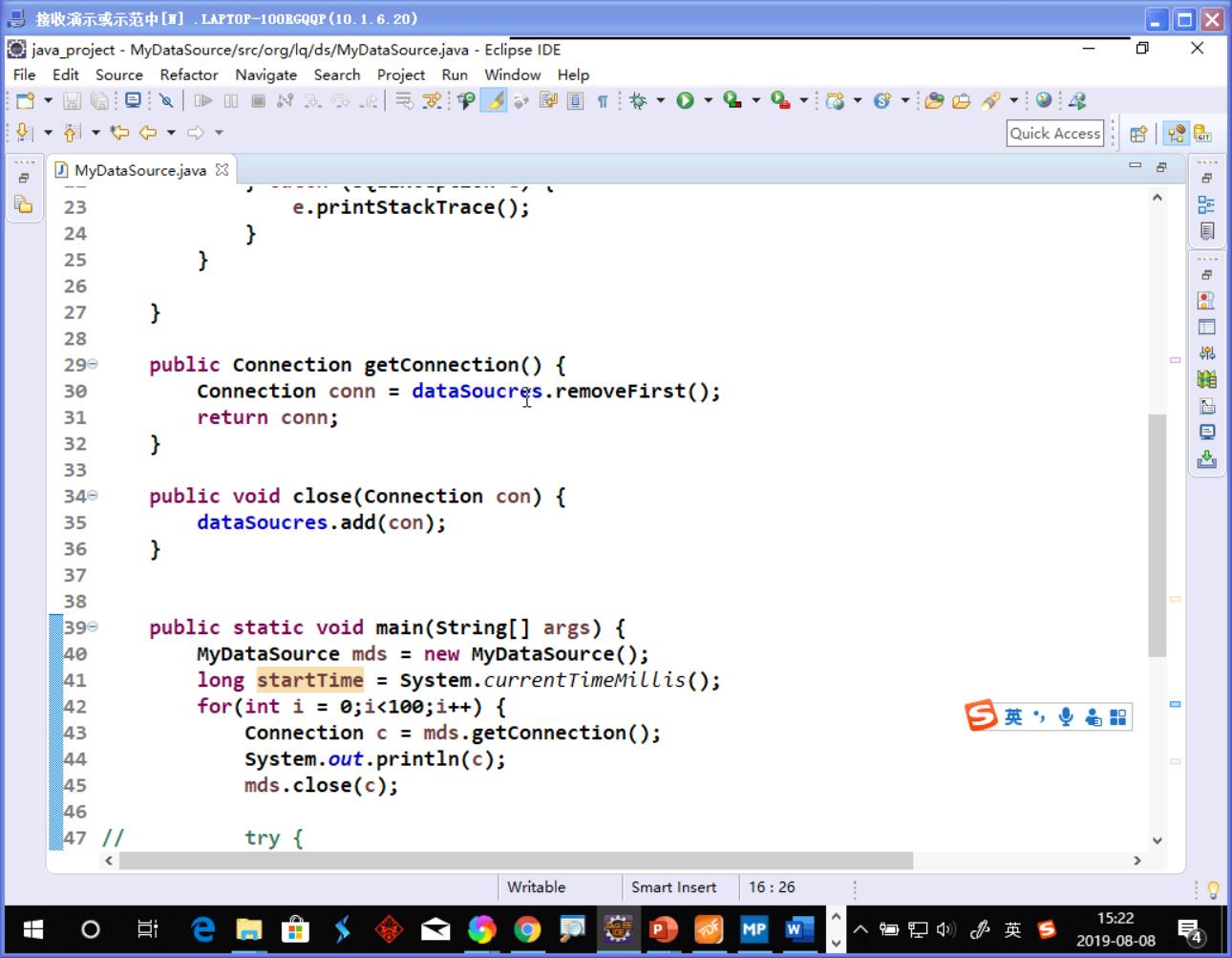Viewport: 1232px width, 958px height.
Task: Open the Run configurations dropdown arrow
Action: click(708, 100)
